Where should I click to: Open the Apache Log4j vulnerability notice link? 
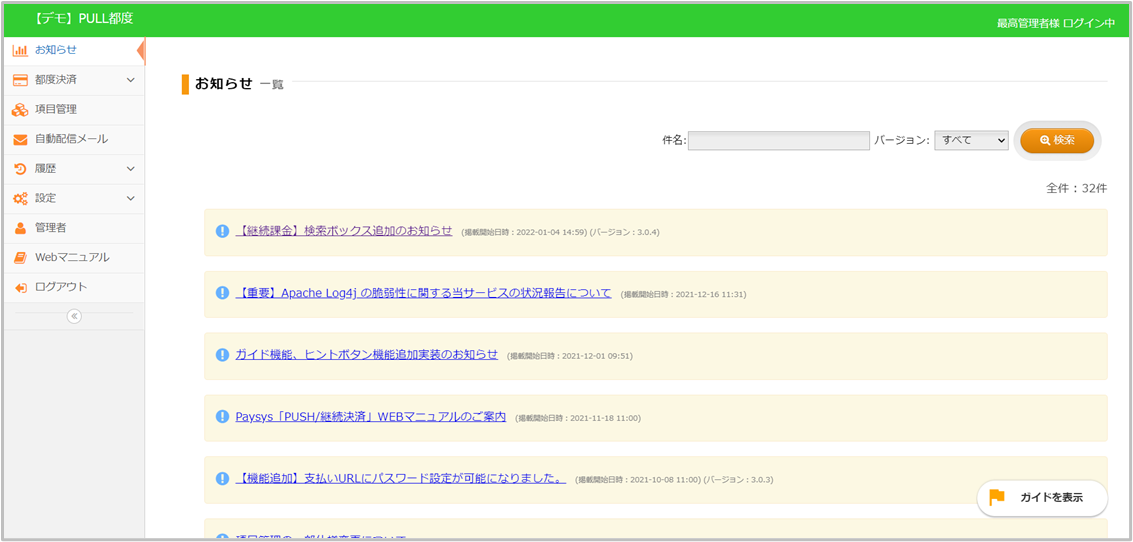(x=423, y=293)
